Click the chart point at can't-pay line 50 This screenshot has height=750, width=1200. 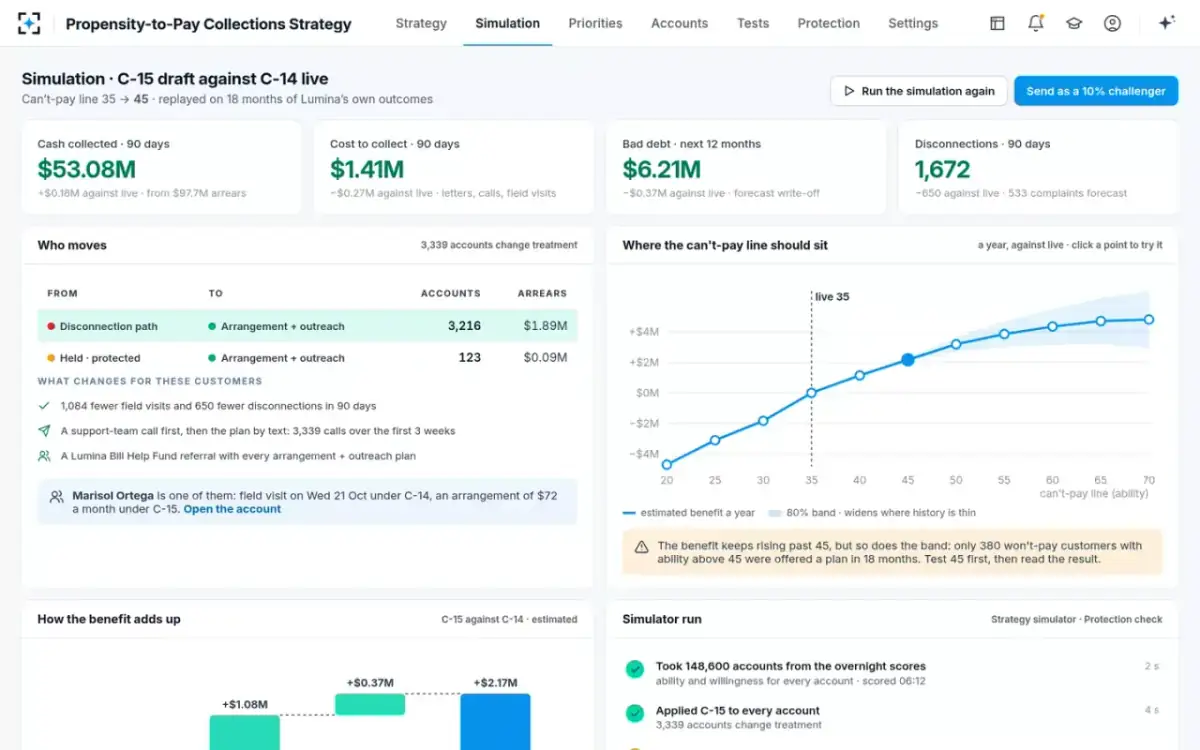(x=956, y=344)
